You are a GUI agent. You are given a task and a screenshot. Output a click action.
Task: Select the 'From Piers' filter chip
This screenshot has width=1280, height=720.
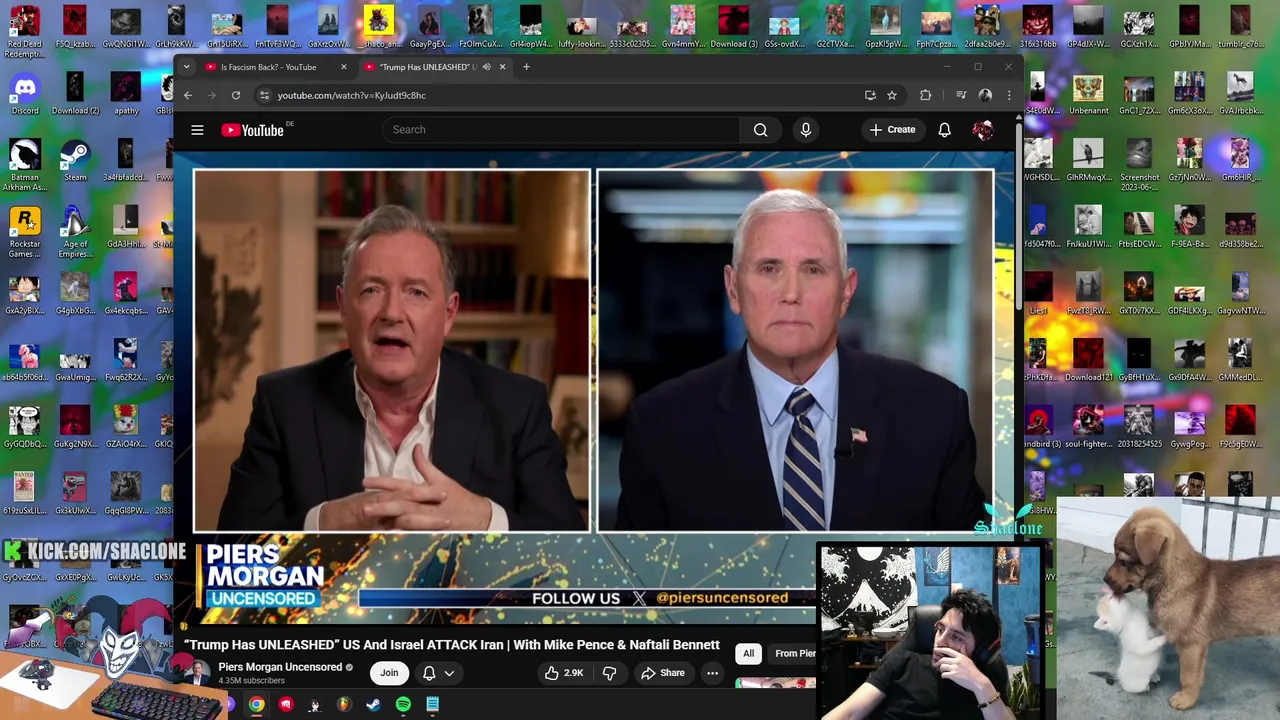pyautogui.click(x=794, y=653)
